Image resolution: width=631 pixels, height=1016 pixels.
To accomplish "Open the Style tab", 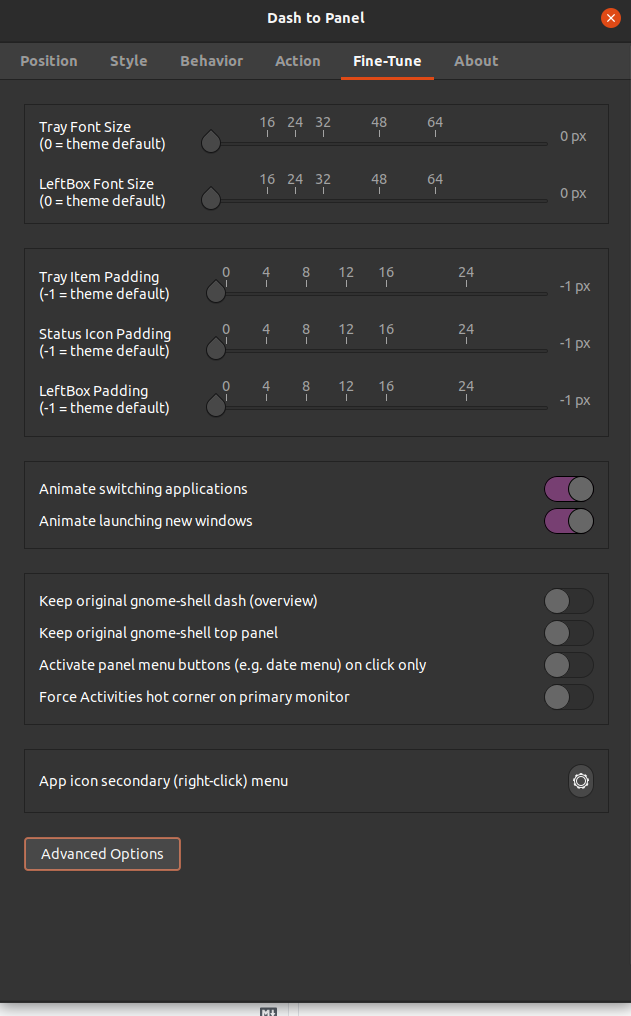I will 128,61.
